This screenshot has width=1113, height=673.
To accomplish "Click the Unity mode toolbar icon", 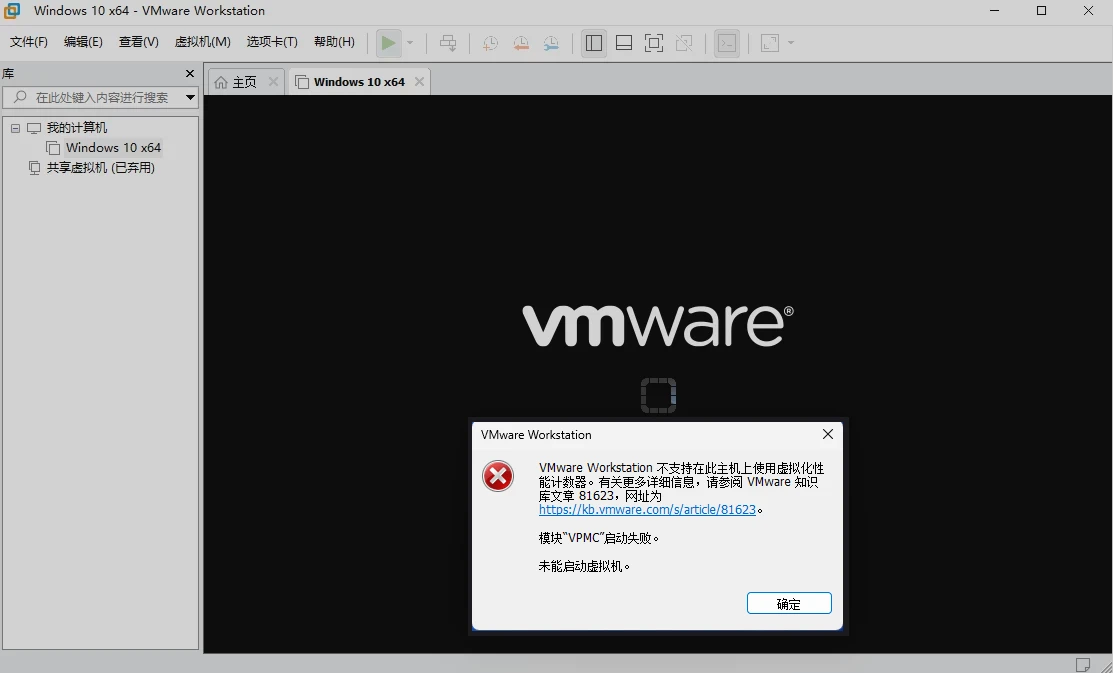I will [x=684, y=43].
